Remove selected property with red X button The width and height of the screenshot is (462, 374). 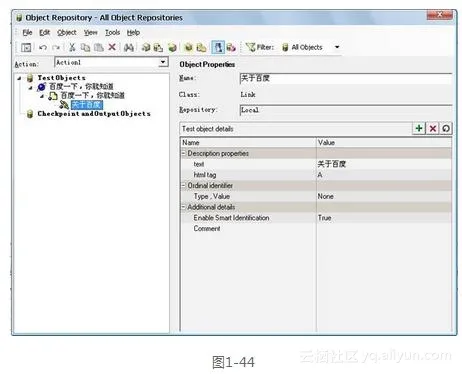[x=433, y=128]
